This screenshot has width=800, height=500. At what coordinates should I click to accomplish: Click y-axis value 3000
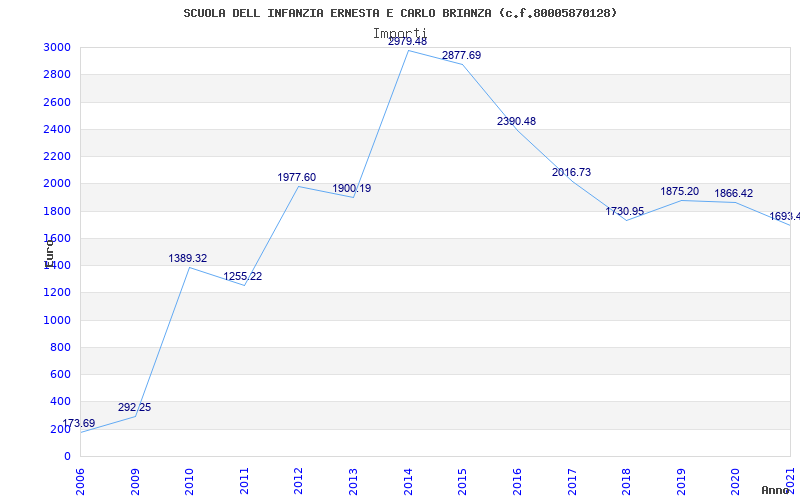(58, 47)
